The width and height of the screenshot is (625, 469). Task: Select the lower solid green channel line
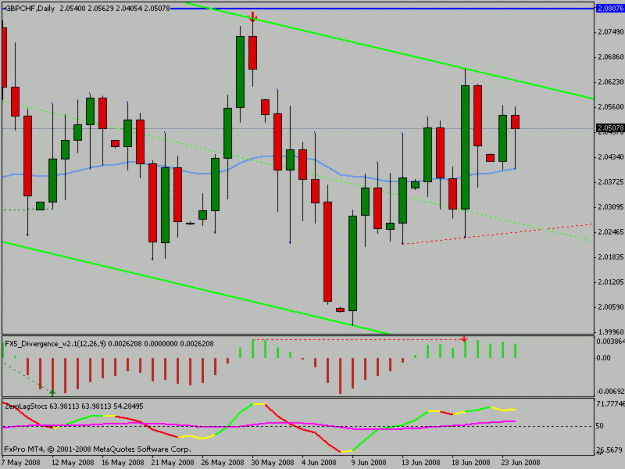(x=195, y=287)
